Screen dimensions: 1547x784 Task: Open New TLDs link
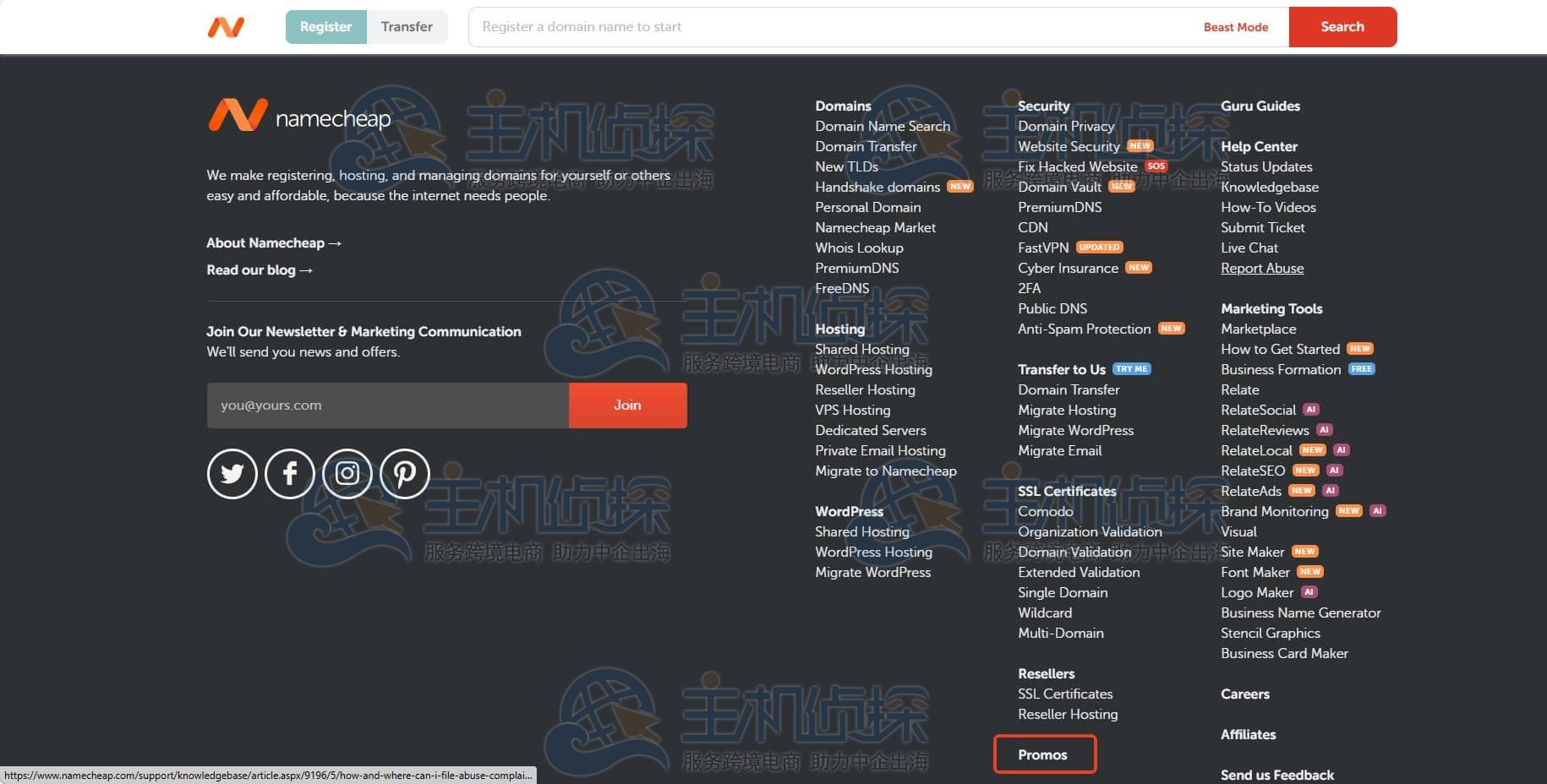pyautogui.click(x=846, y=167)
